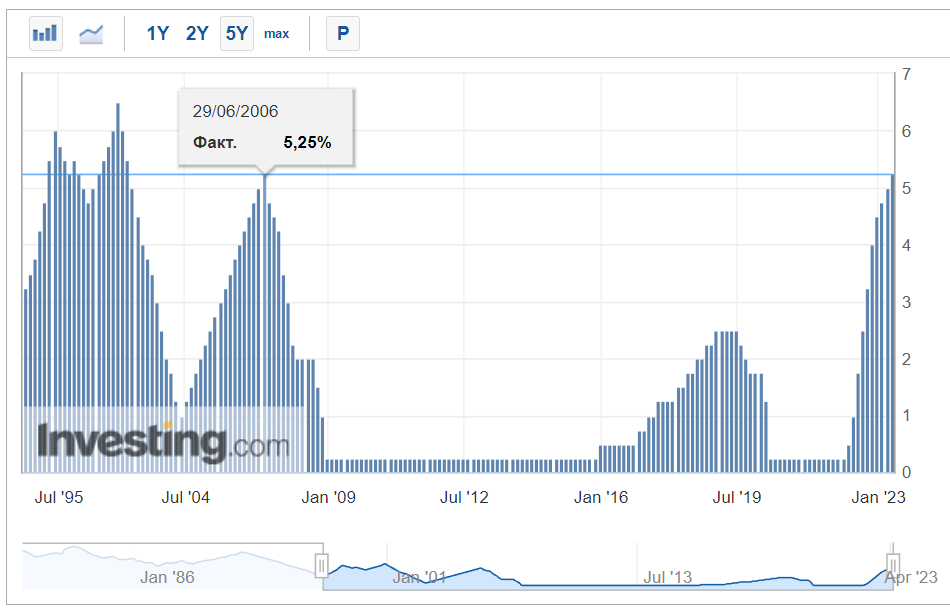Click the P button in toolbar
950x612 pixels.
343,33
